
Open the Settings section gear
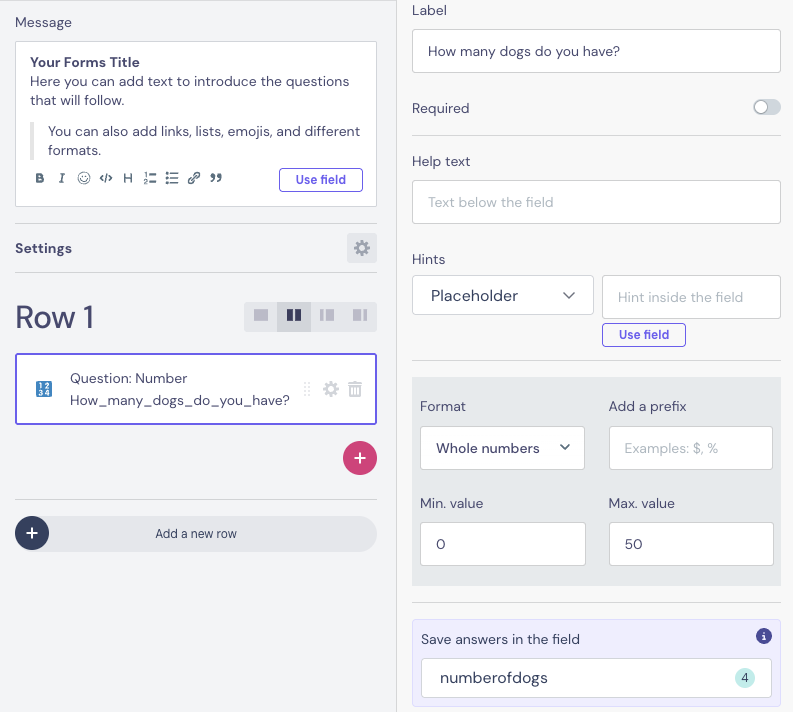[362, 248]
